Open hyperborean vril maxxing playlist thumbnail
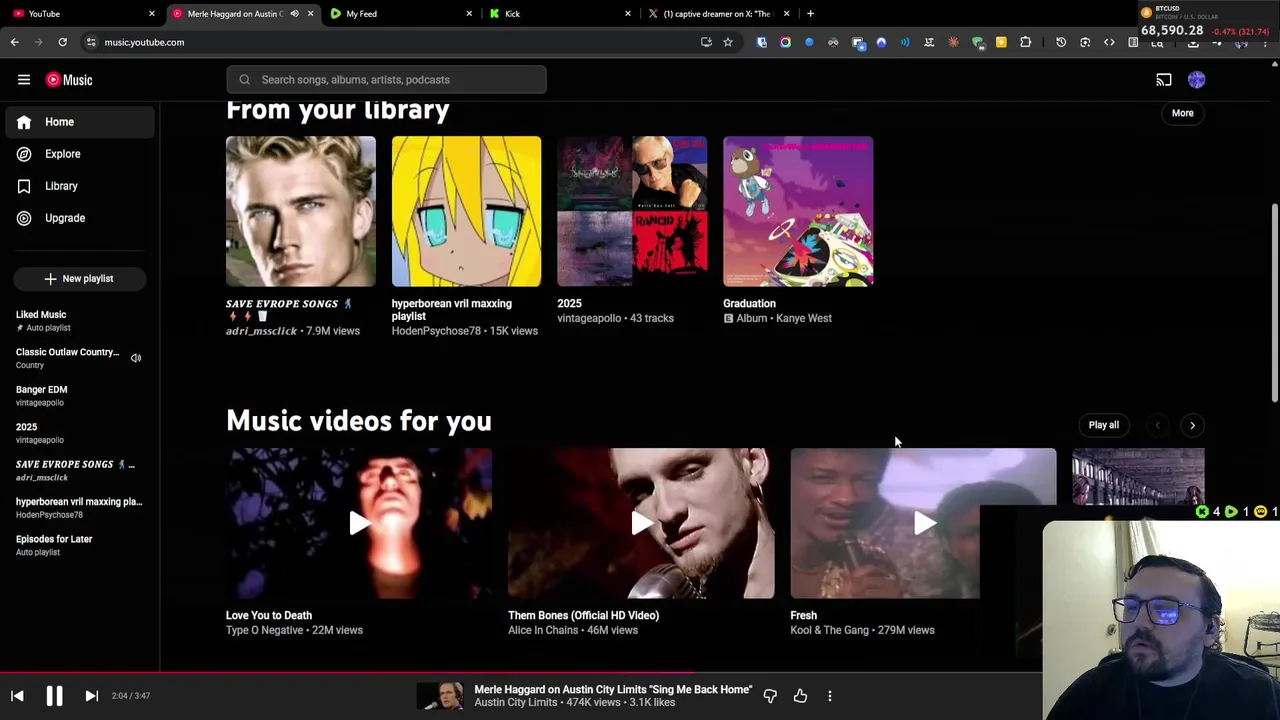The image size is (1280, 720). click(x=467, y=212)
